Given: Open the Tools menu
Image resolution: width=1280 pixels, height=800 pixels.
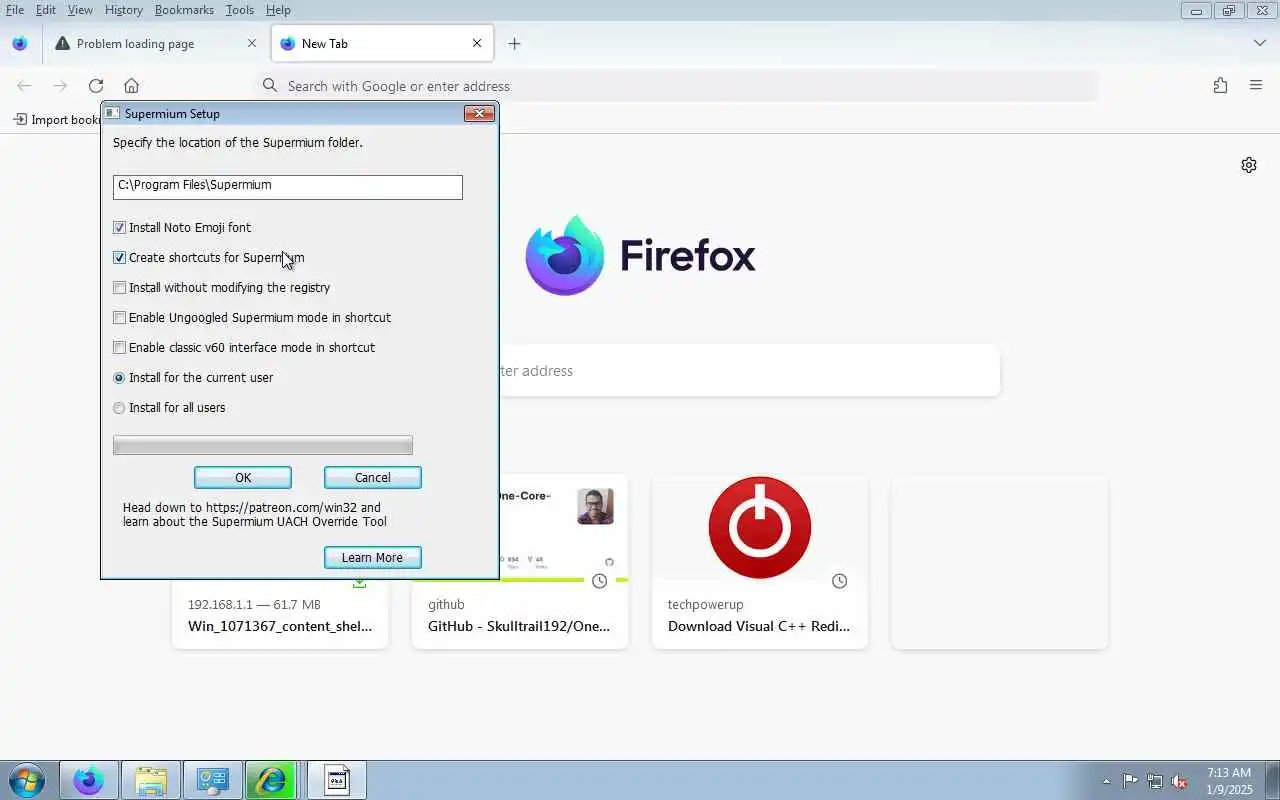Looking at the screenshot, I should point(240,10).
